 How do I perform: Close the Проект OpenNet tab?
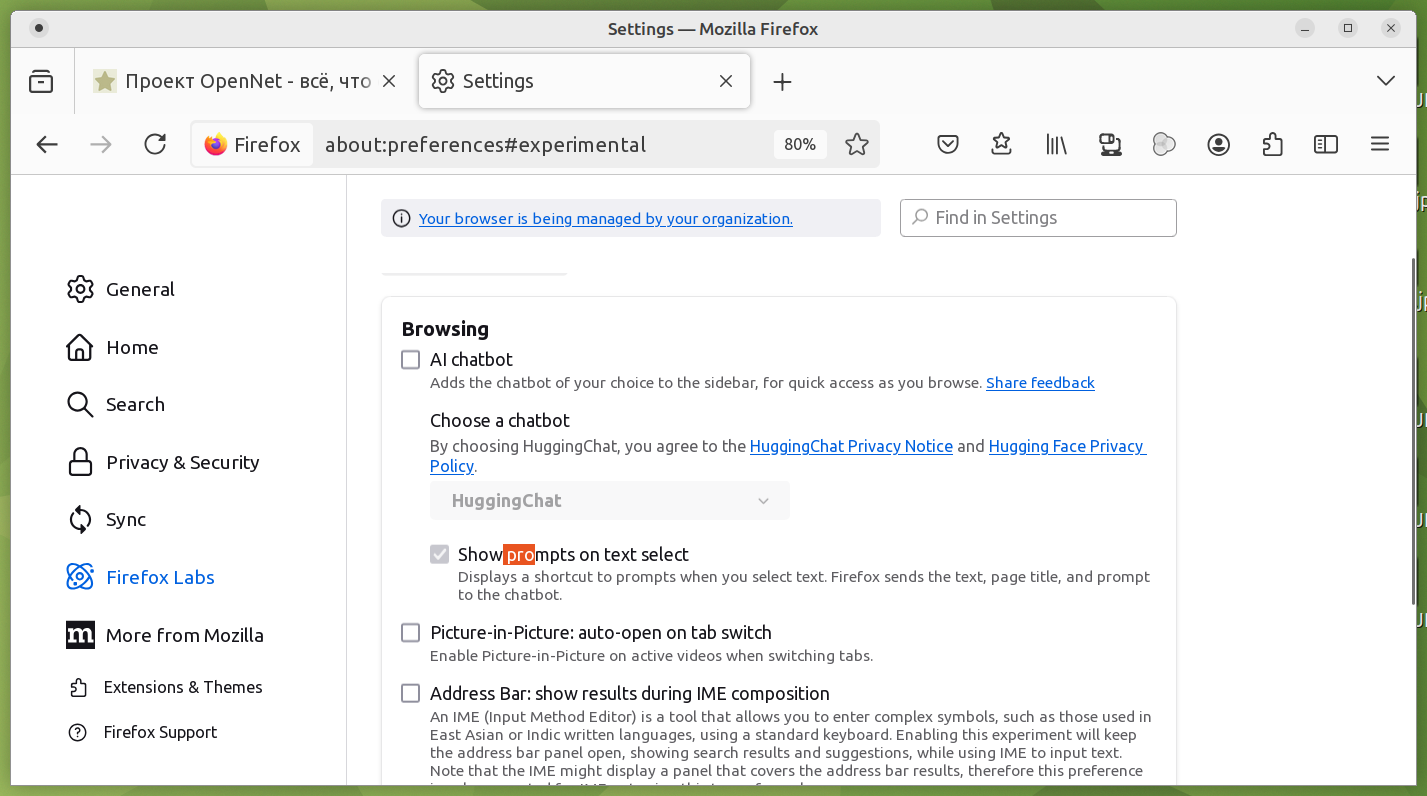coord(390,82)
